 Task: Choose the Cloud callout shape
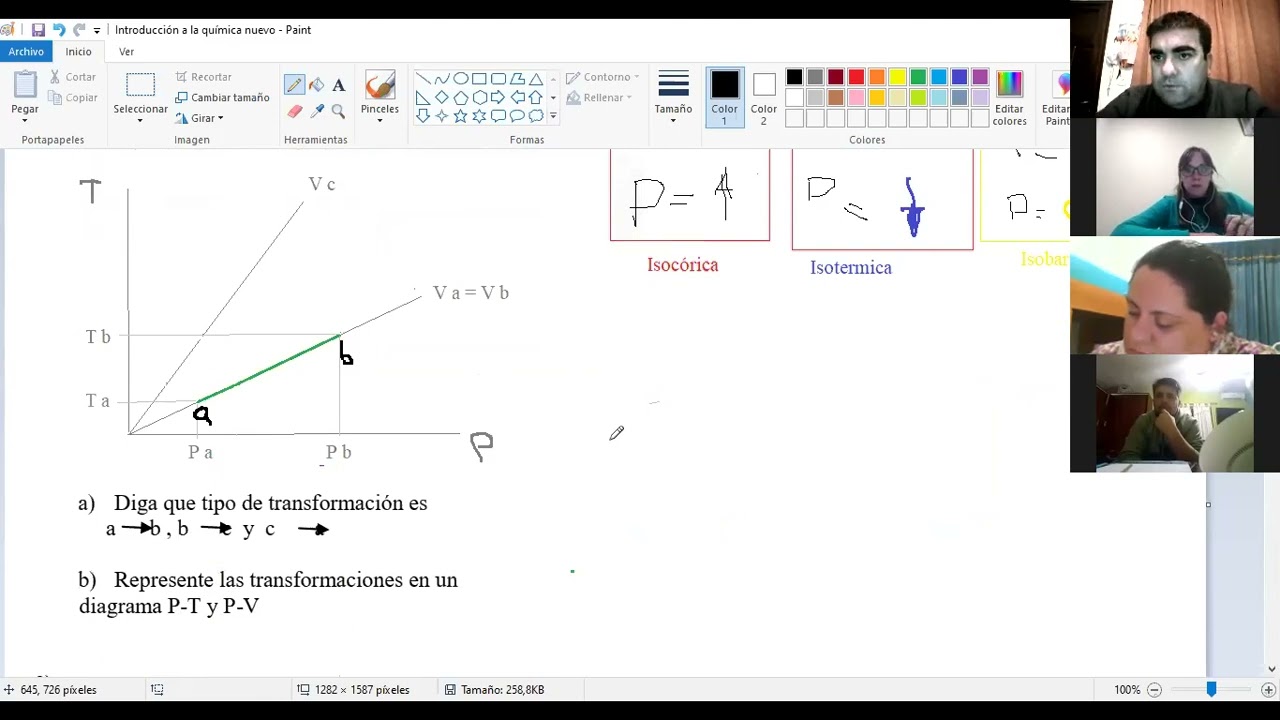[537, 116]
